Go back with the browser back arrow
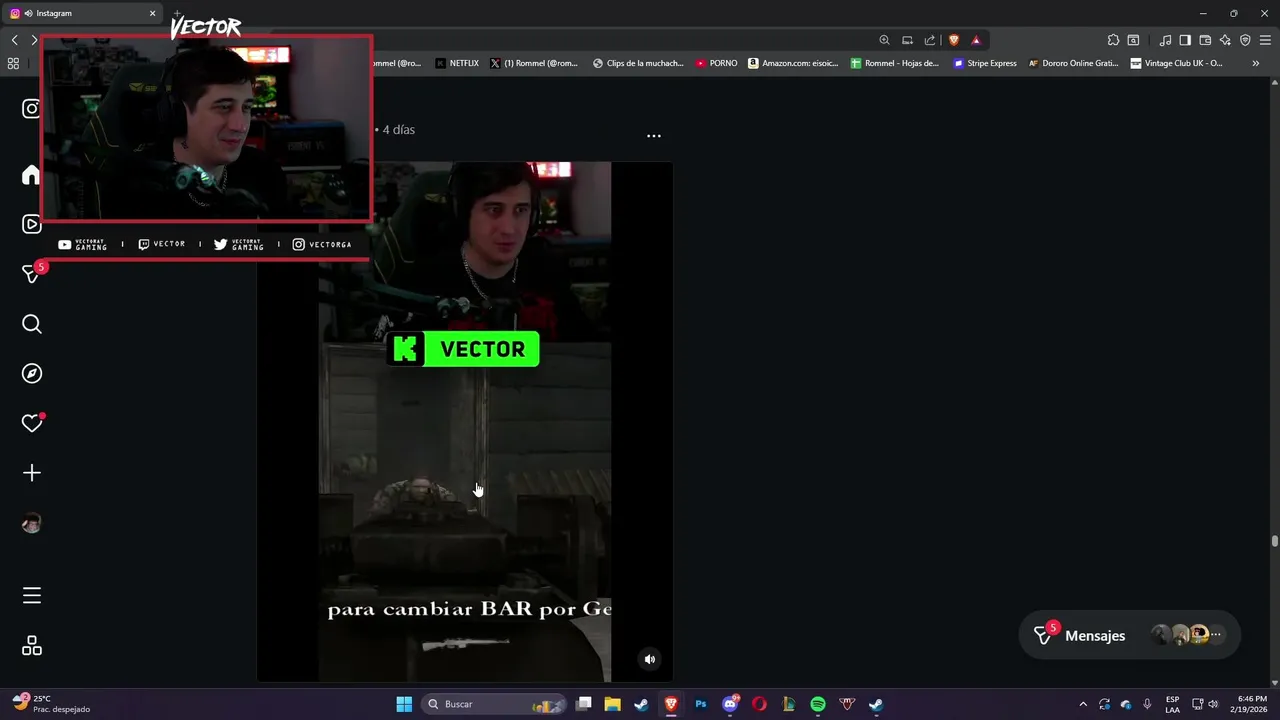The height and width of the screenshot is (720, 1280). coord(14,40)
